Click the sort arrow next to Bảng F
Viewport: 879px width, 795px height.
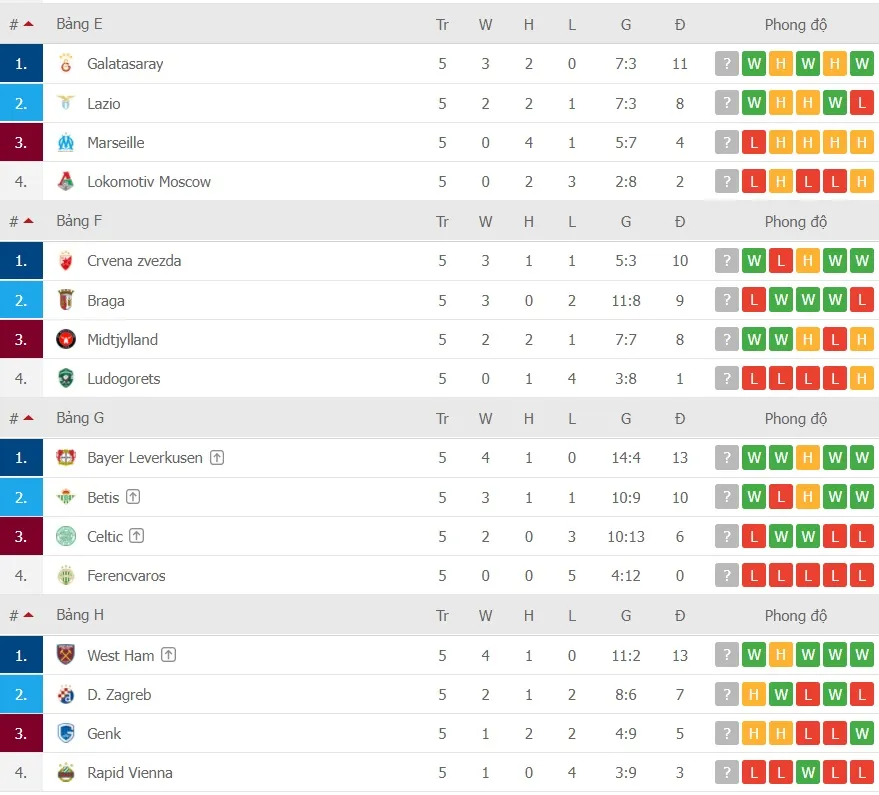point(30,221)
